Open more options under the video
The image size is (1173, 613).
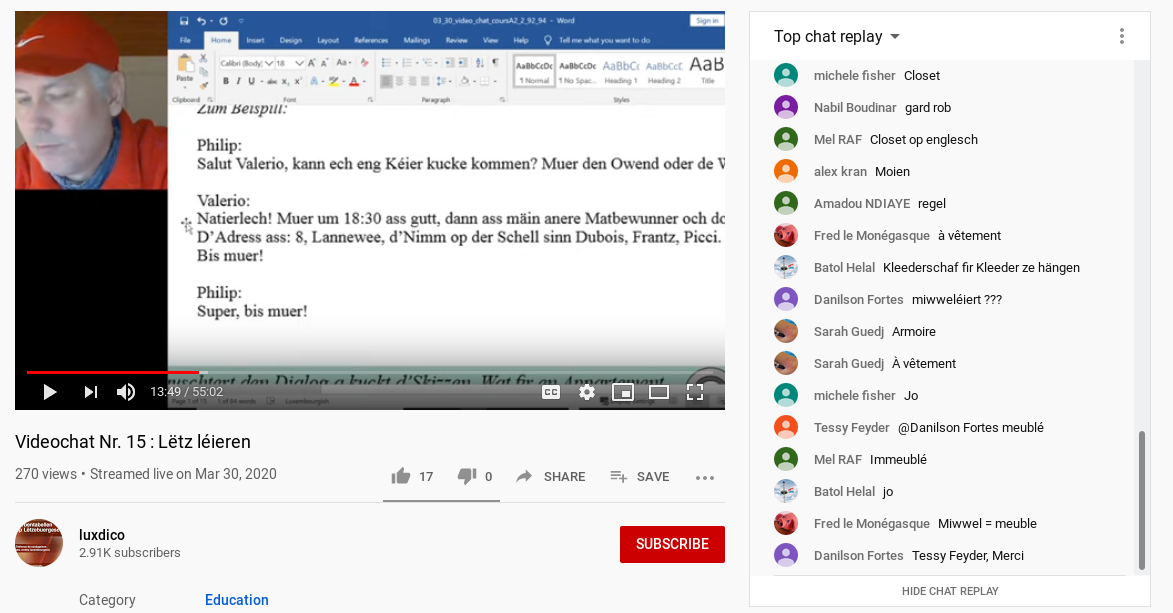click(x=705, y=478)
